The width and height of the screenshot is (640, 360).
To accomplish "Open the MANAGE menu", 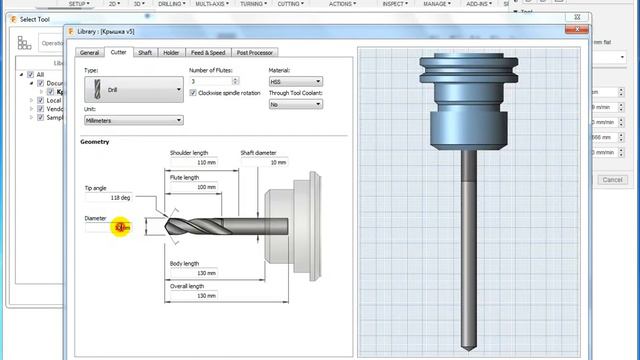I will [x=437, y=4].
